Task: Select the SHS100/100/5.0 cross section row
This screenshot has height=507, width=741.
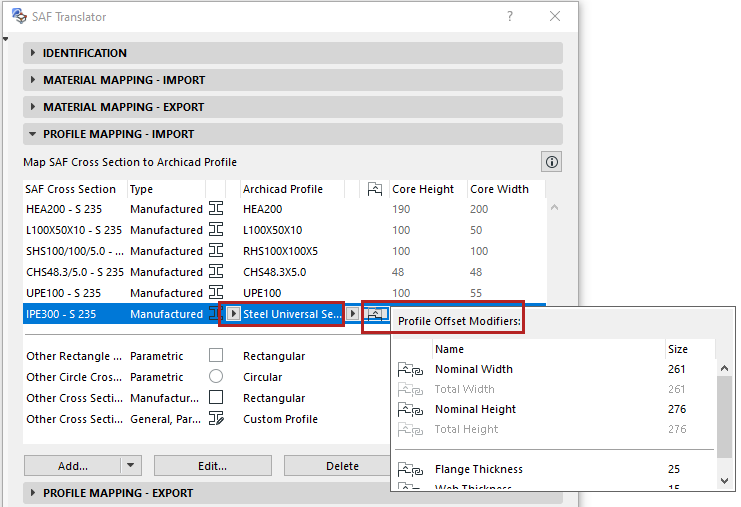Action: [x=284, y=251]
